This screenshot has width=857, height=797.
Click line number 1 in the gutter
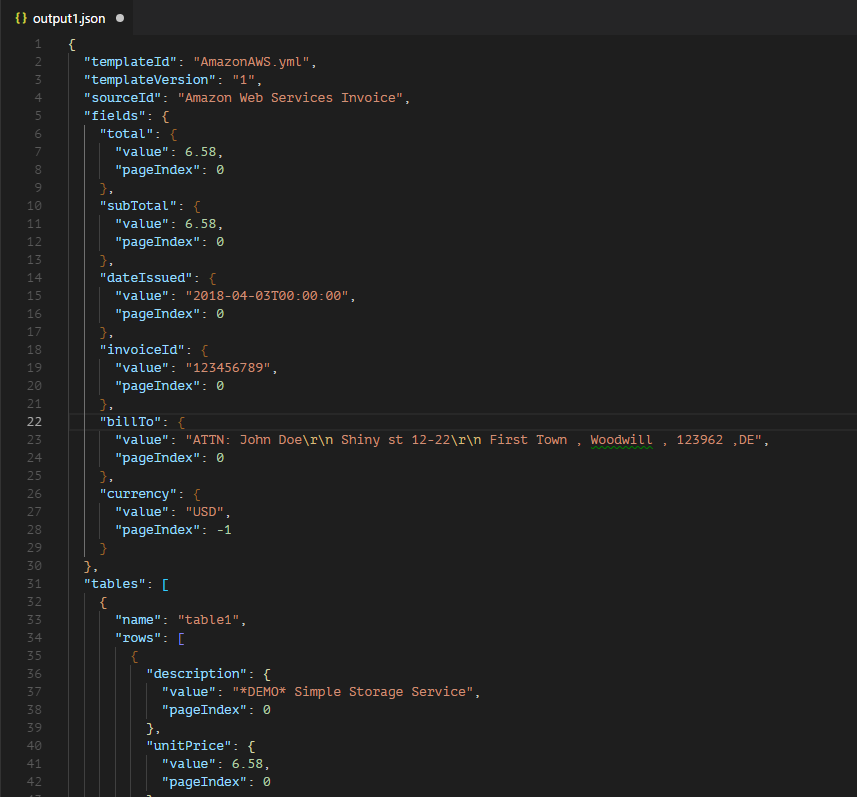37,43
